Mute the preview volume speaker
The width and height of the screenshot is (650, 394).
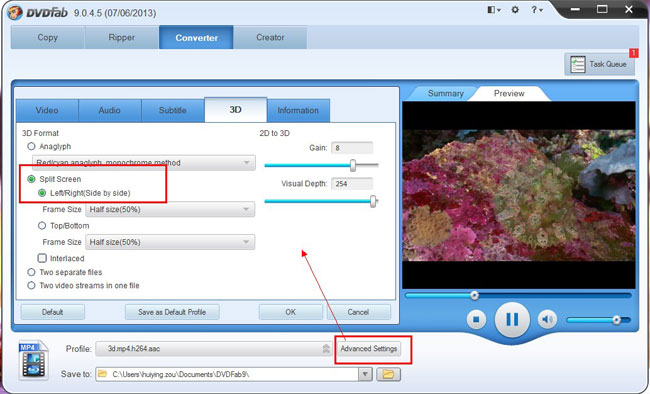548,320
